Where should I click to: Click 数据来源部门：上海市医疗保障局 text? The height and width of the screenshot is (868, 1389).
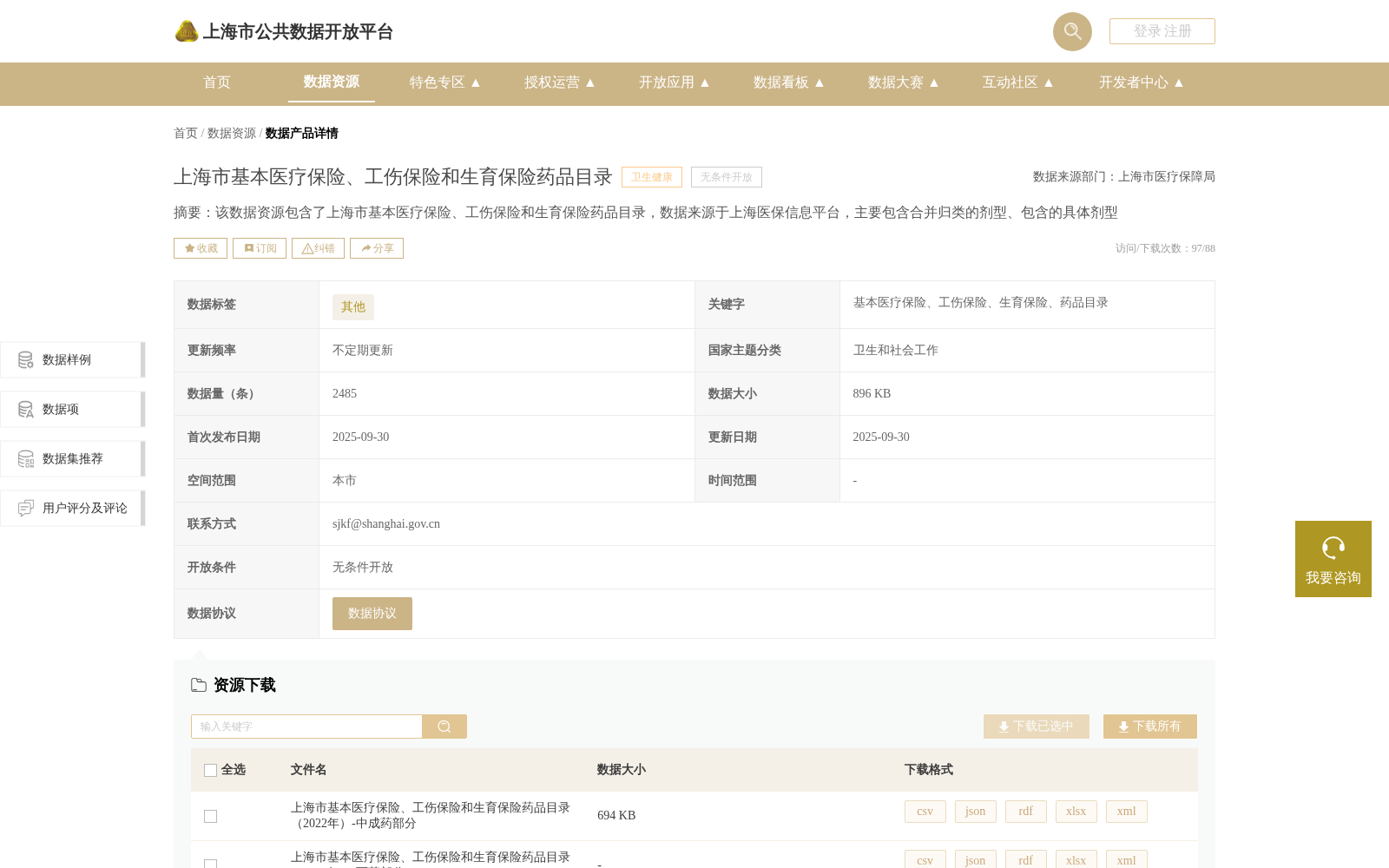coord(1124,177)
